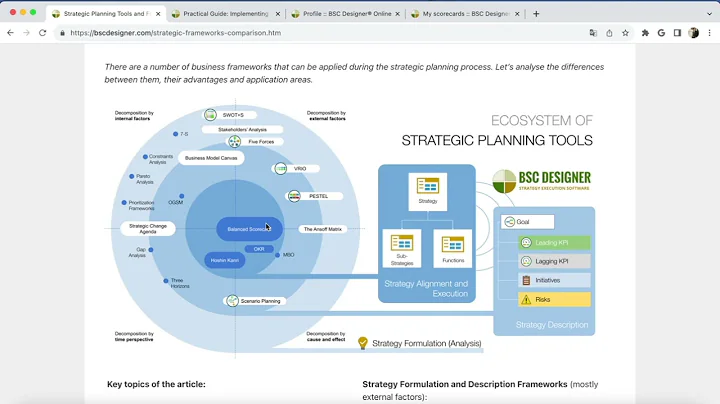Click the Five Forces icon
Screen dimensions: 720x404
tap(235, 141)
